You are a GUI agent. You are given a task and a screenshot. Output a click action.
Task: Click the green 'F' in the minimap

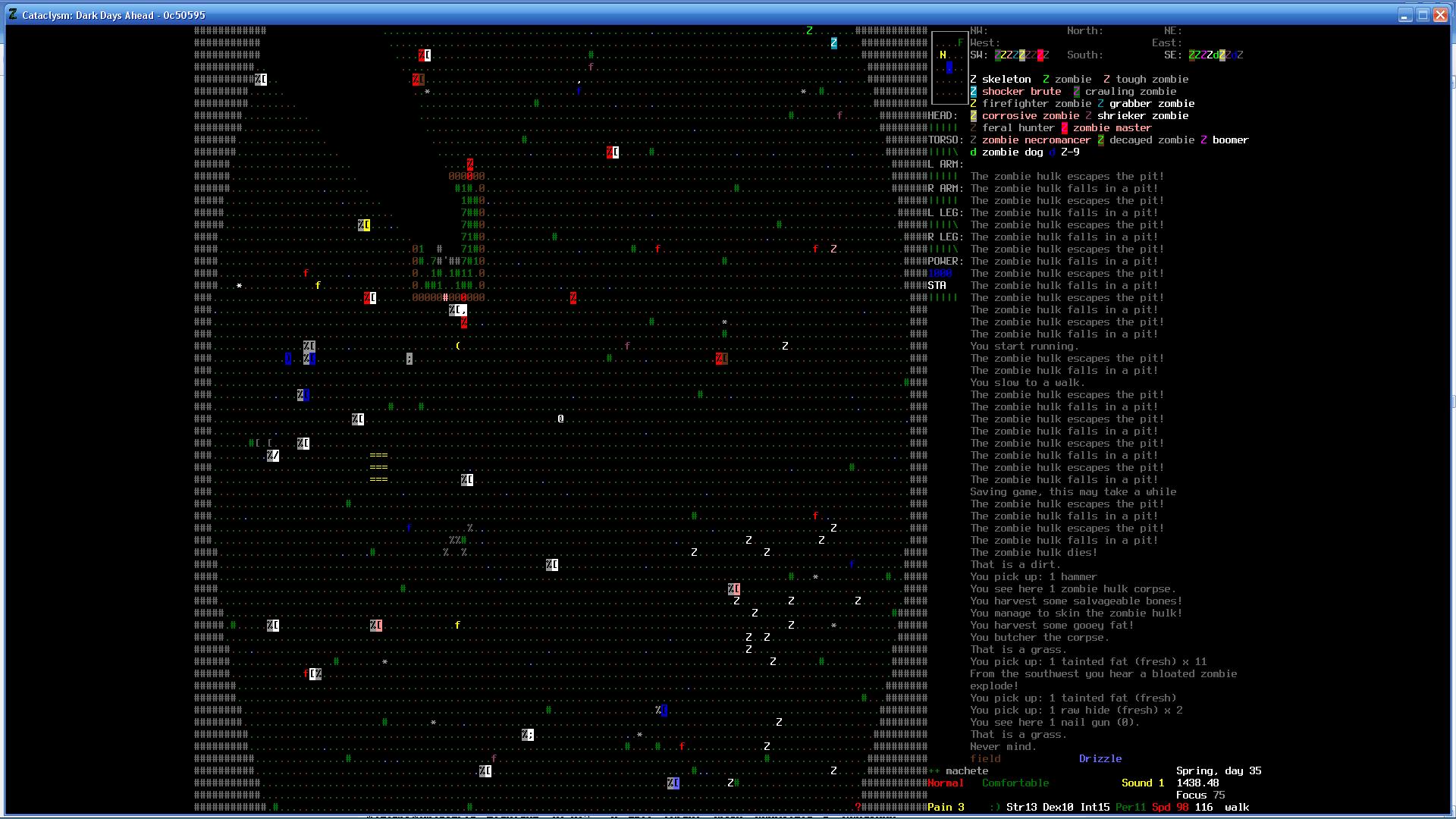coord(961,43)
